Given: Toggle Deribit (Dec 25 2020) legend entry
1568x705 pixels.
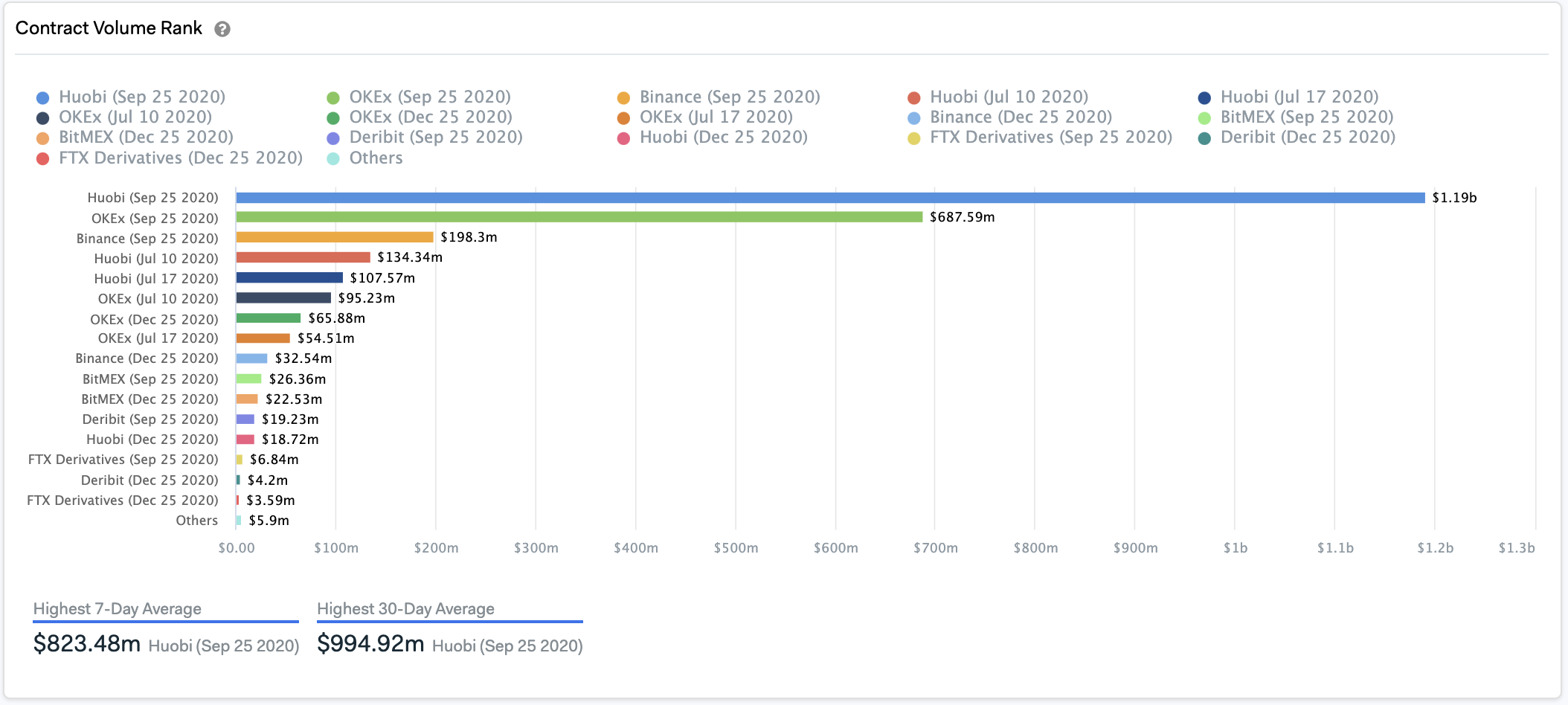Looking at the screenshot, I should pyautogui.click(x=1297, y=137).
